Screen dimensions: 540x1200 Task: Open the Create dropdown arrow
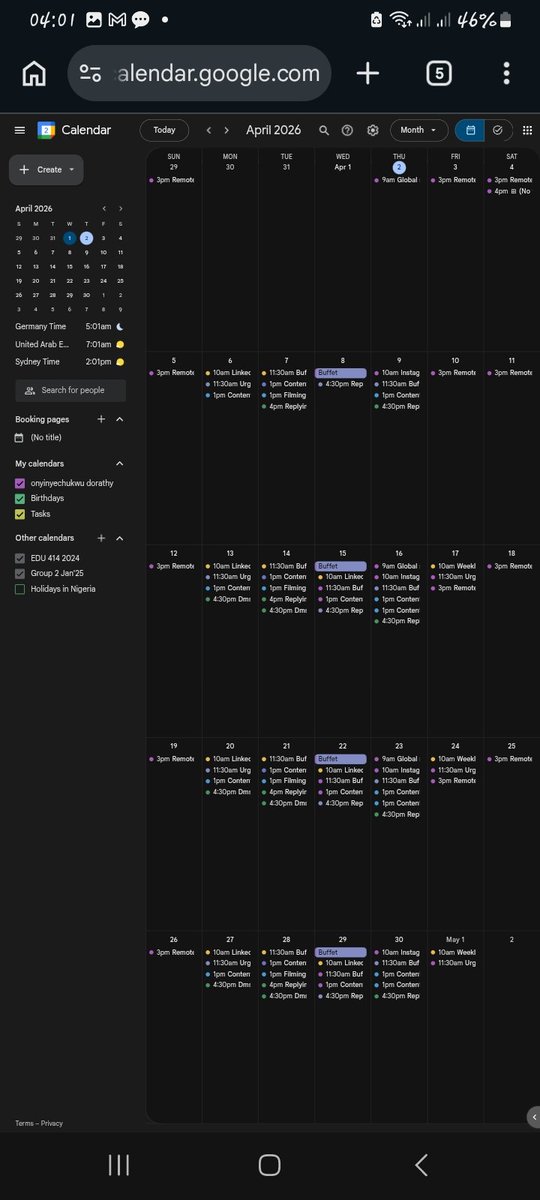click(72, 170)
